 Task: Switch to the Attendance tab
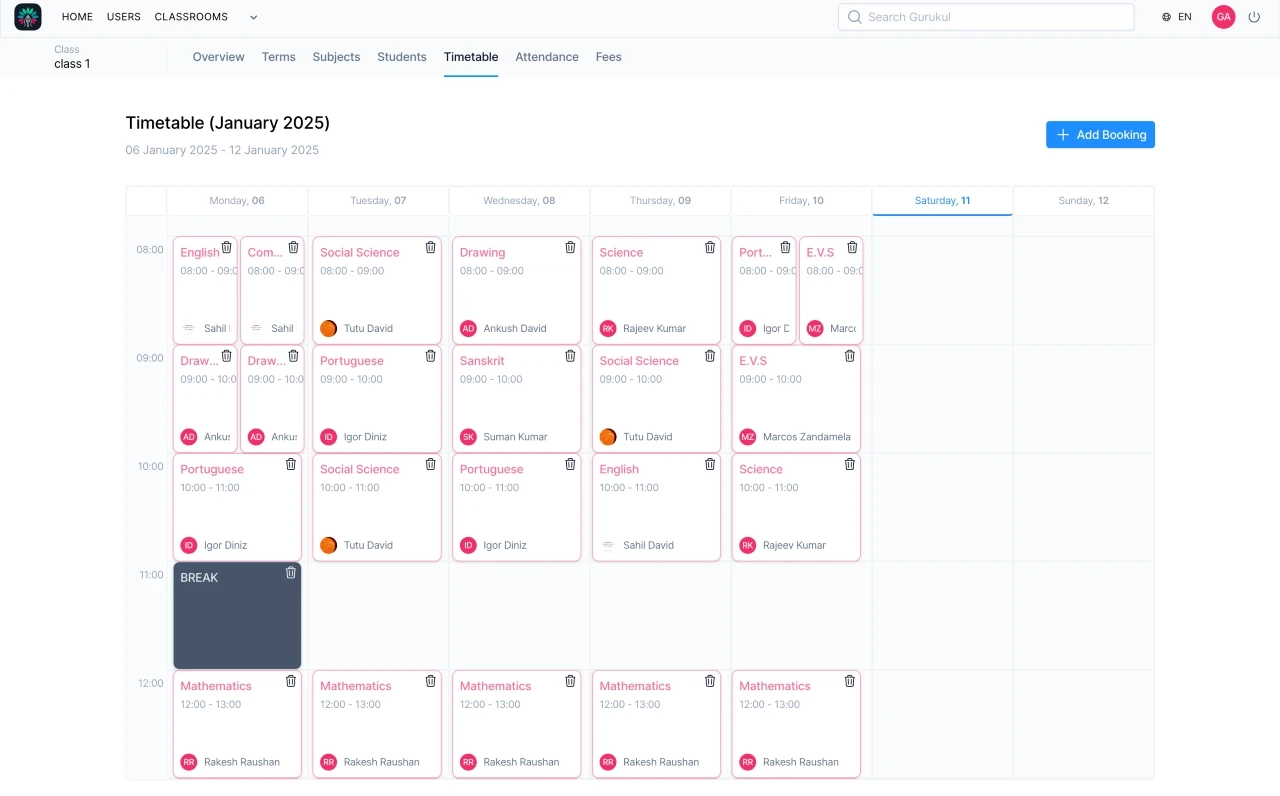tap(547, 57)
